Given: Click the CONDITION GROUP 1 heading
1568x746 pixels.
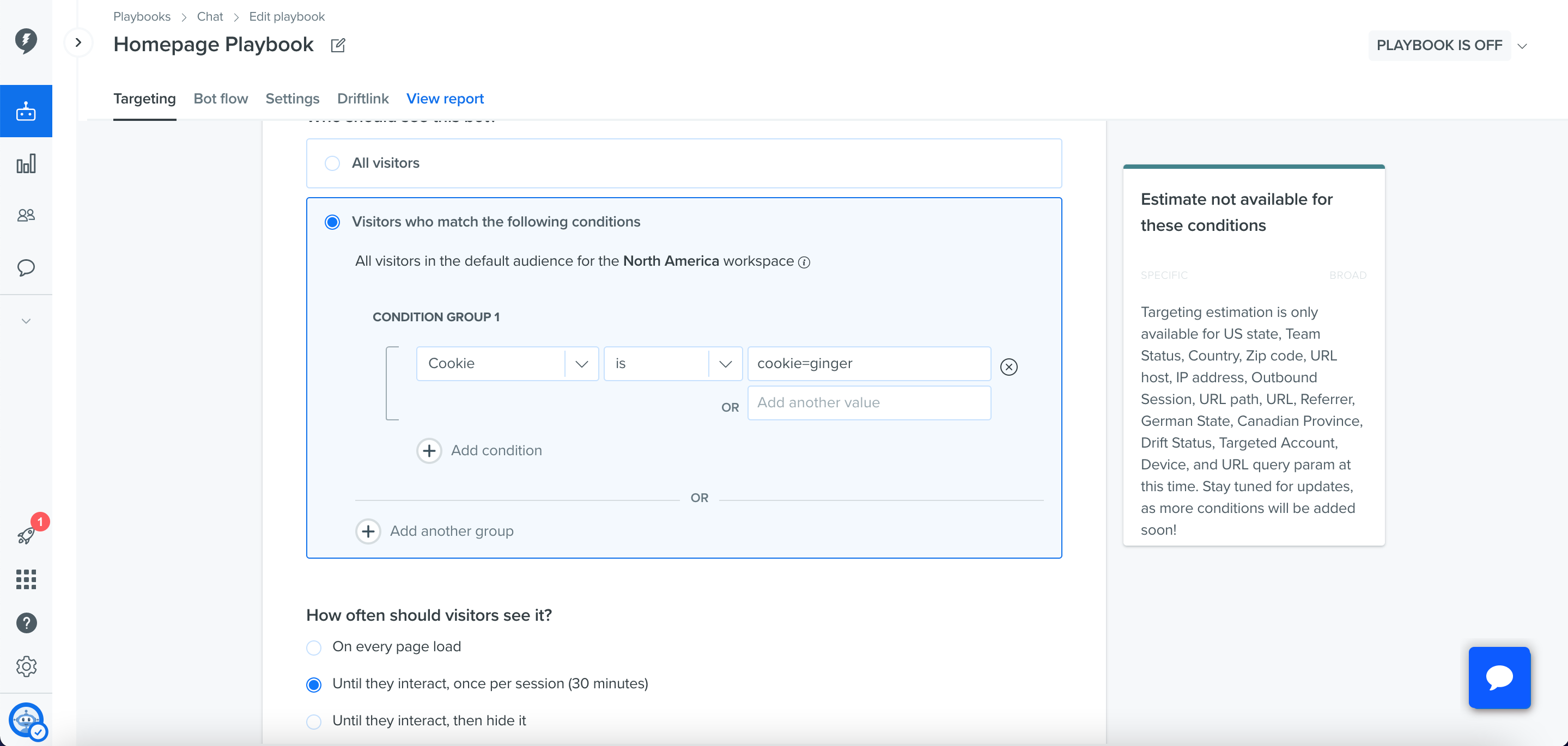Looking at the screenshot, I should 436,317.
